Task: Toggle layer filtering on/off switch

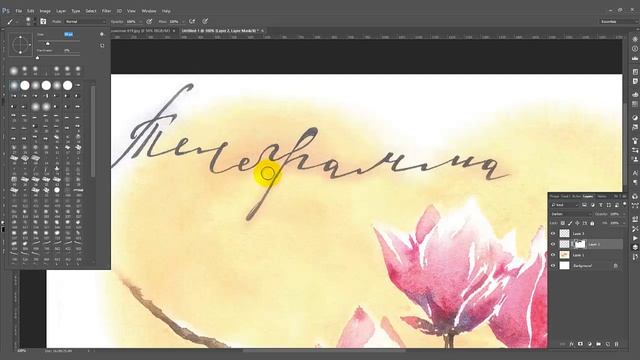Action: 624,203
